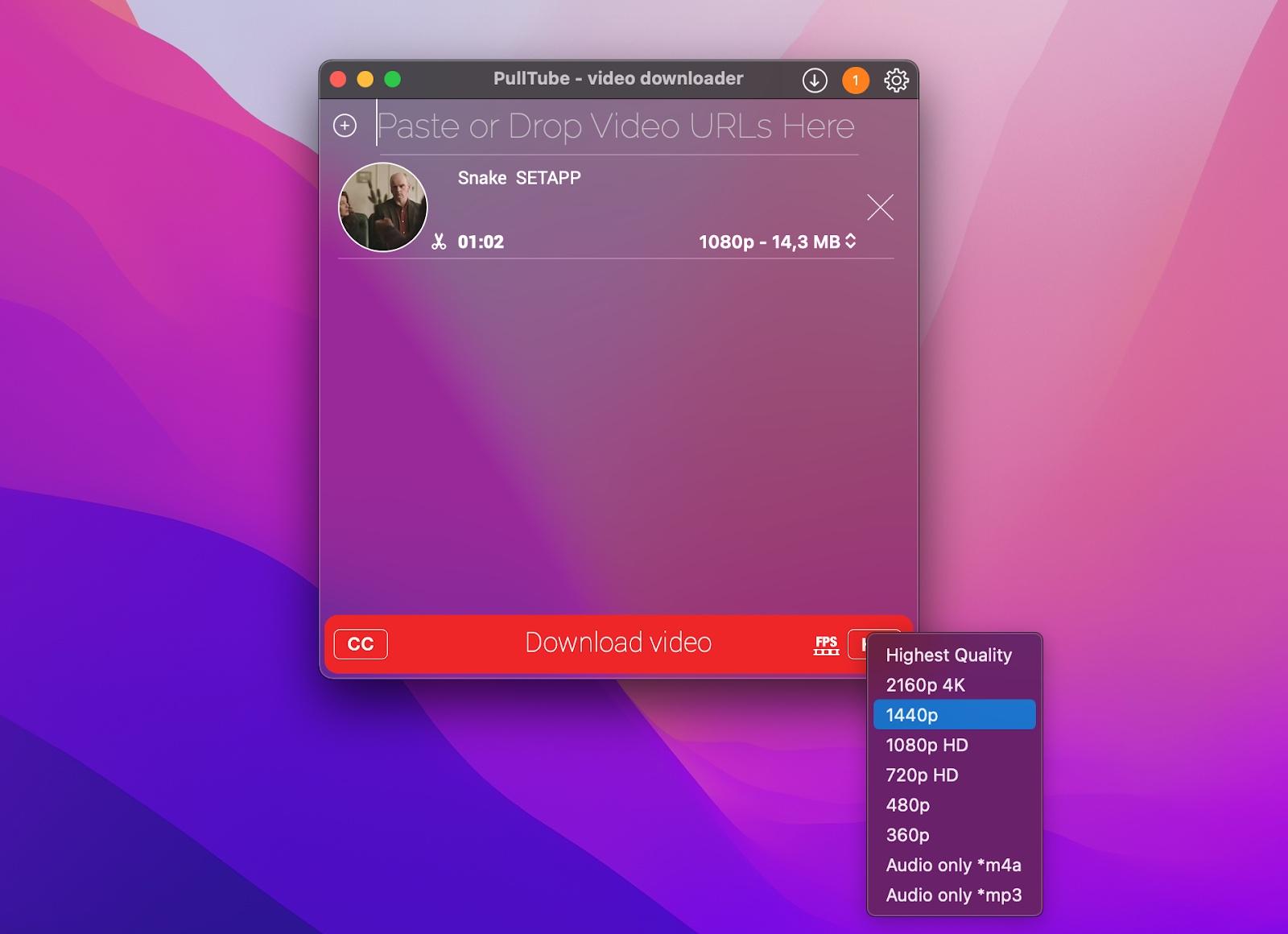The image size is (1288, 934).
Task: Expand the 1080p - 14,3 MB selector
Action: pos(777,242)
